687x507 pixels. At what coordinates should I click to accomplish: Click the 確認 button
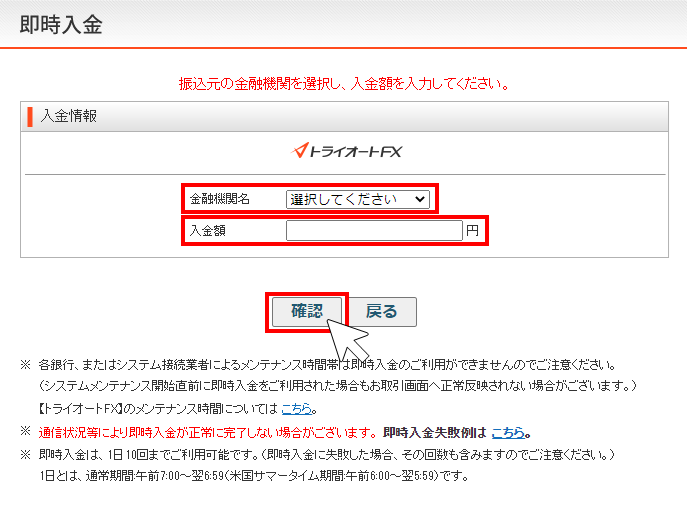[307, 312]
